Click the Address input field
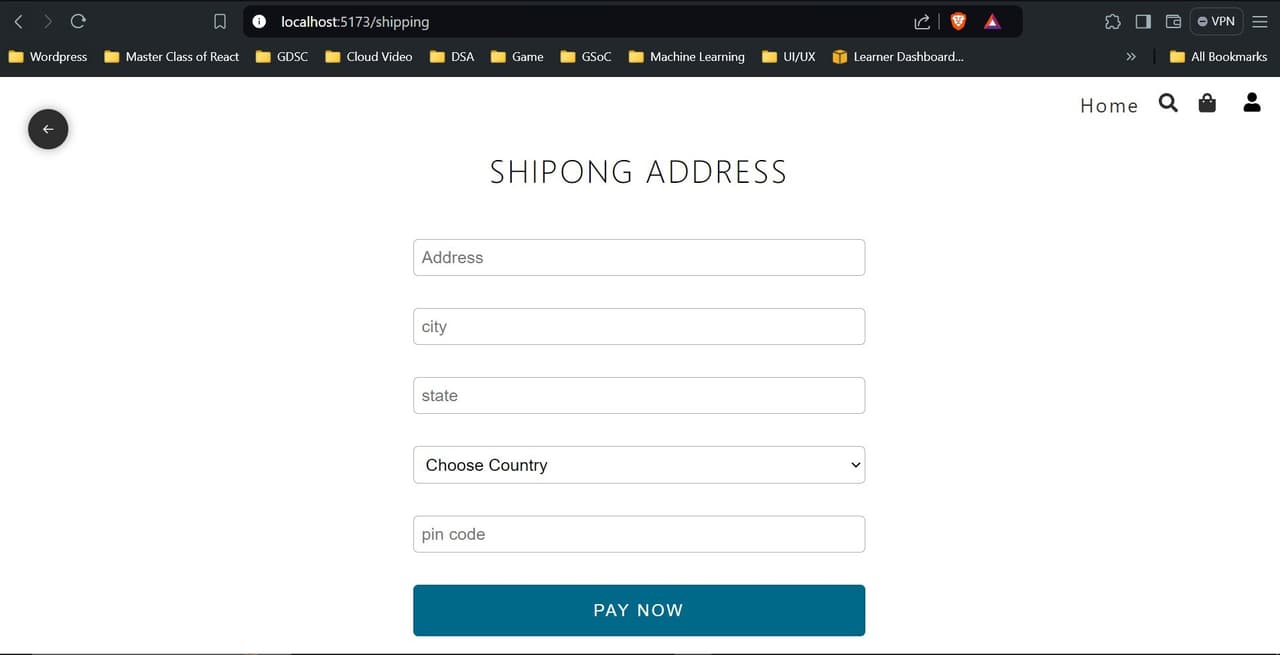 [639, 258]
